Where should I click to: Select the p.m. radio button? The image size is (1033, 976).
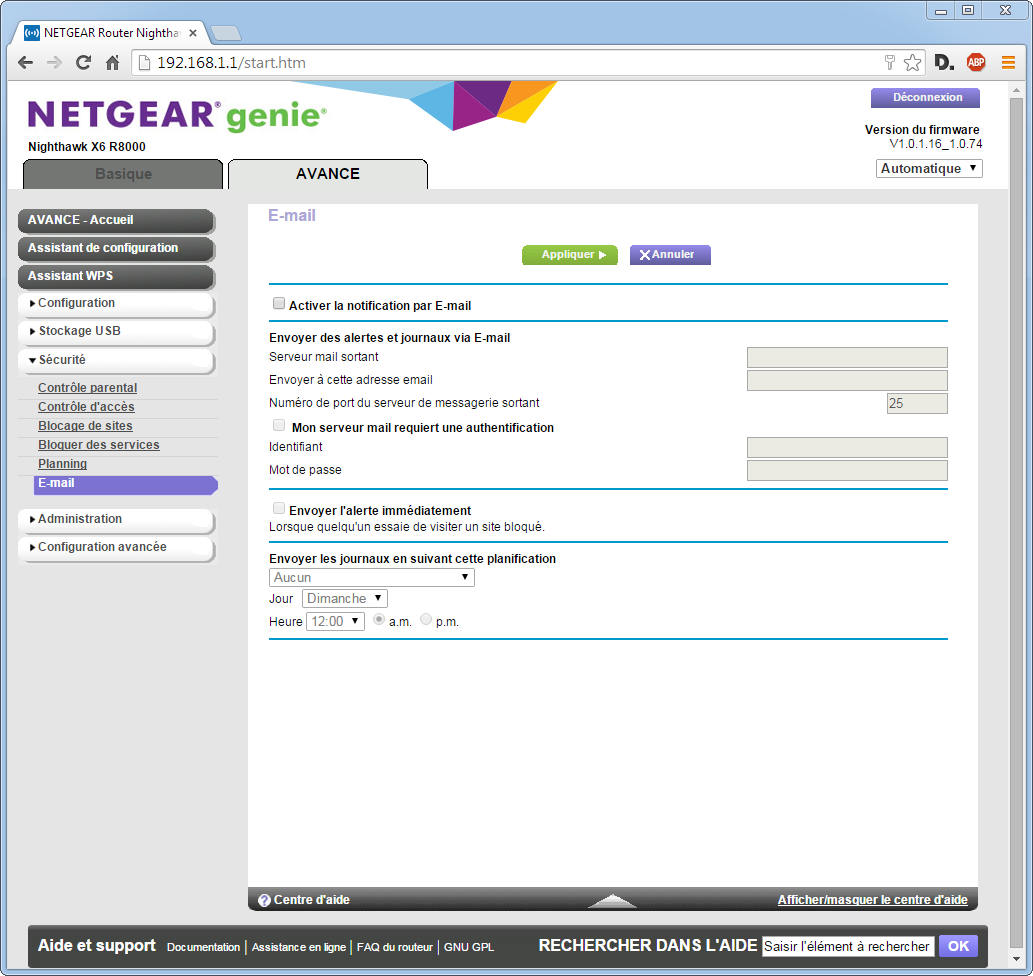(x=427, y=620)
